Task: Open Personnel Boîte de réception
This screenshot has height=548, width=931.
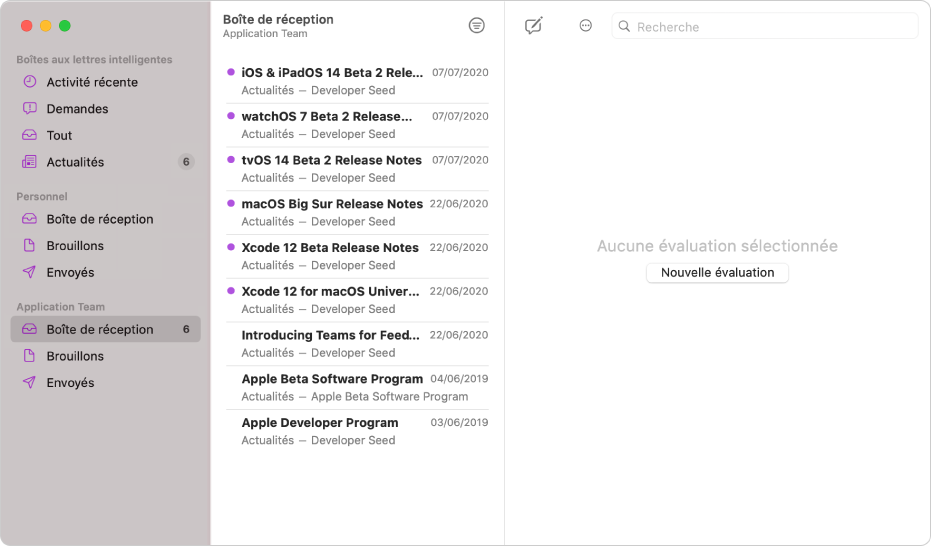Action: click(x=106, y=219)
